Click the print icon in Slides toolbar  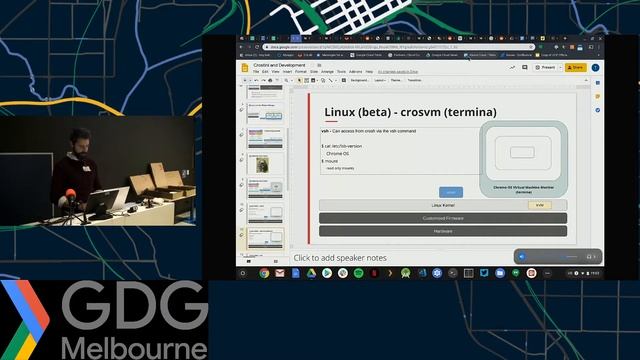click(270, 80)
